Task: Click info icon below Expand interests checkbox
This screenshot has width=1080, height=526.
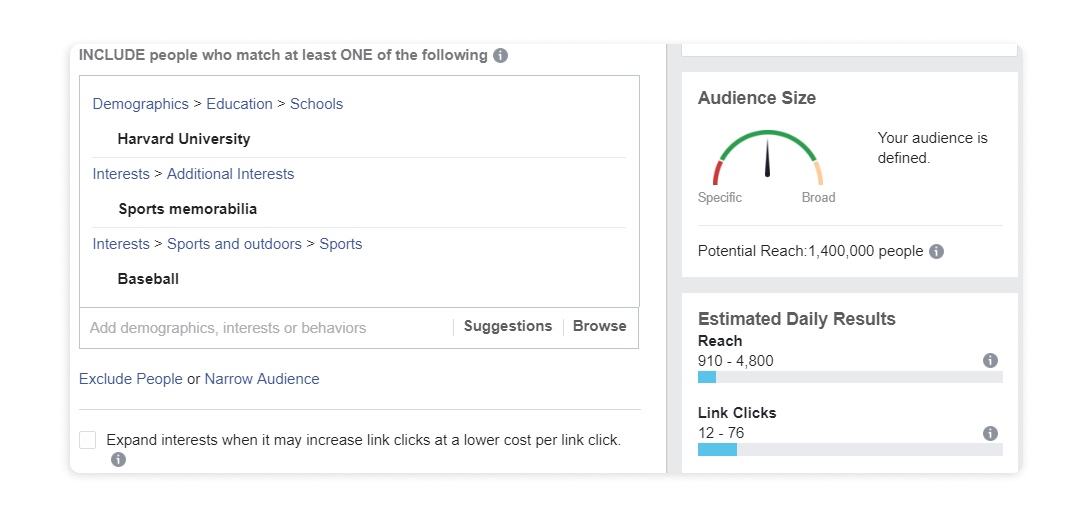Action: tap(118, 459)
